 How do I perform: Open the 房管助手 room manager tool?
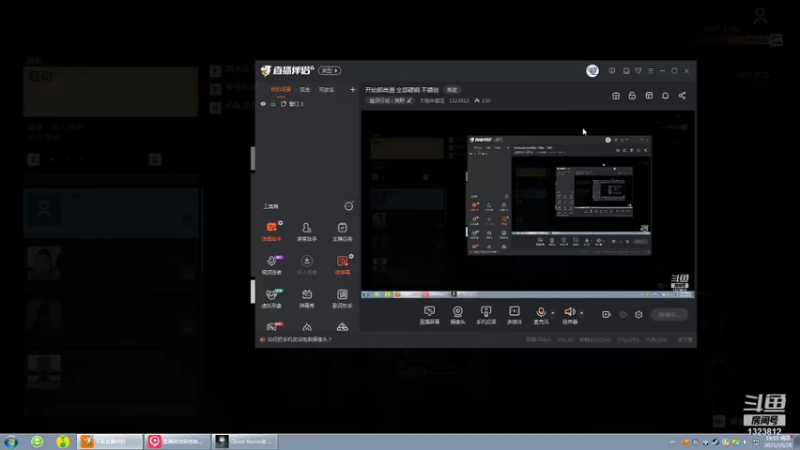(307, 231)
